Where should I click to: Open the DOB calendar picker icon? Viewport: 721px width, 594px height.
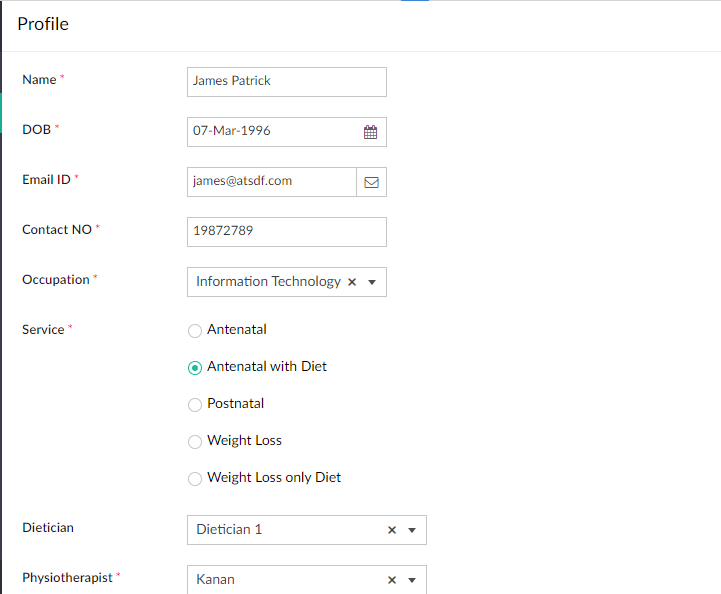[x=370, y=132]
